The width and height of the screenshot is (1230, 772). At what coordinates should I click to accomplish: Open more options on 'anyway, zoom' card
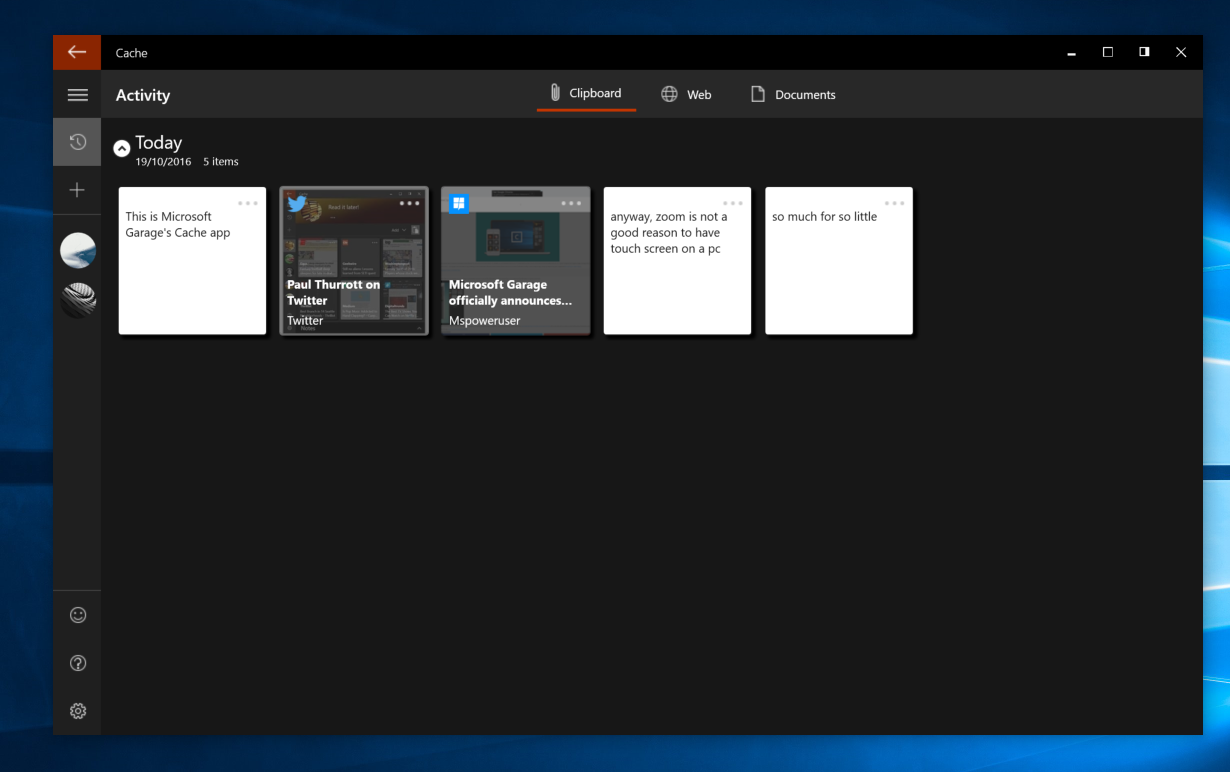tap(733, 203)
